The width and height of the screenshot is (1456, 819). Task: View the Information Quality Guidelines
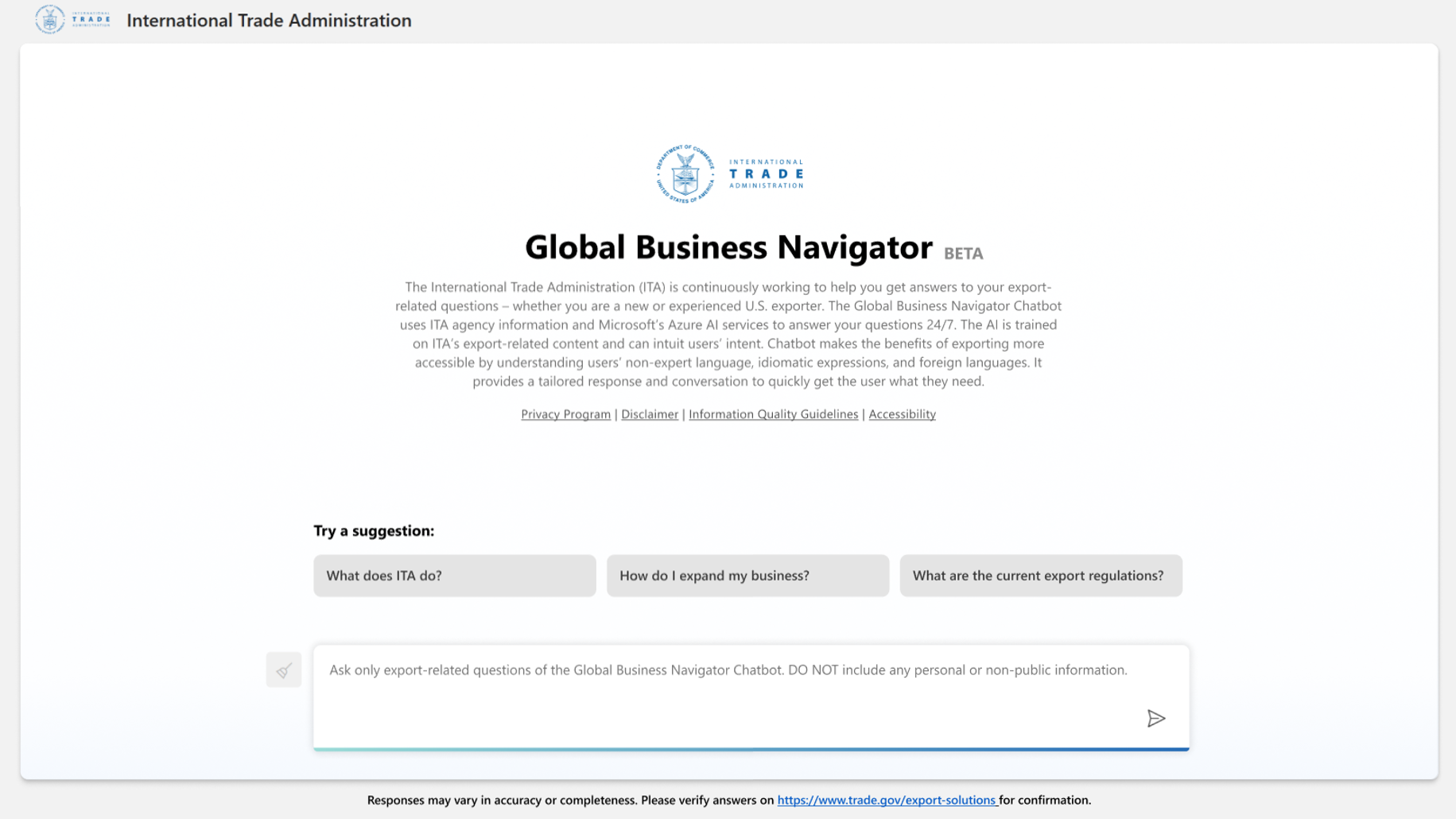(x=772, y=414)
